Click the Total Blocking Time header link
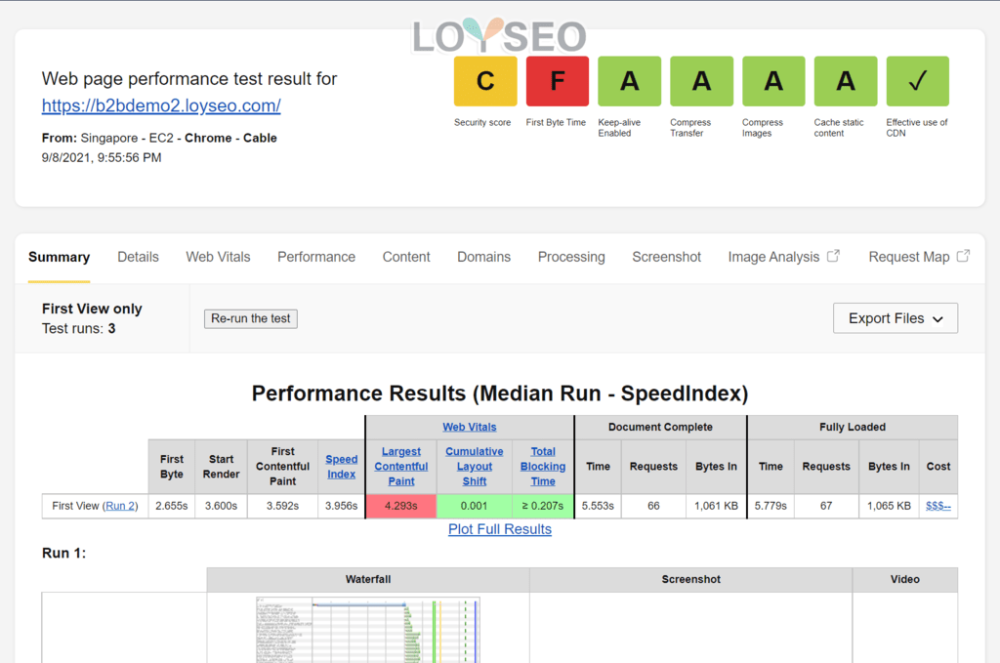 click(543, 466)
